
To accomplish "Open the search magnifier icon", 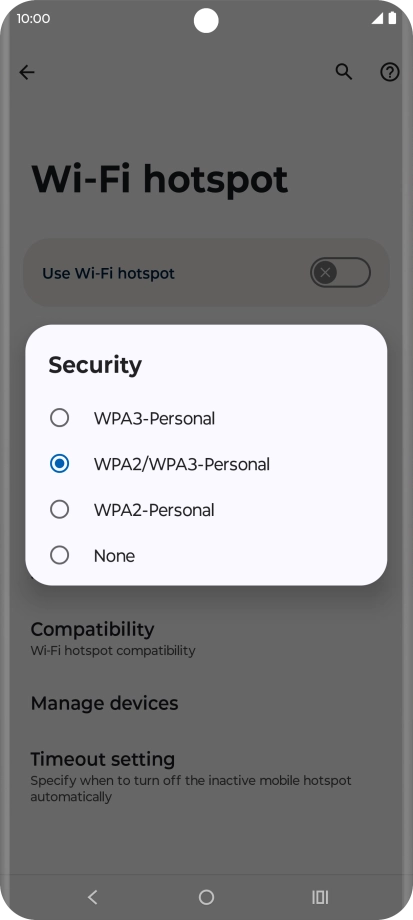I will (344, 72).
